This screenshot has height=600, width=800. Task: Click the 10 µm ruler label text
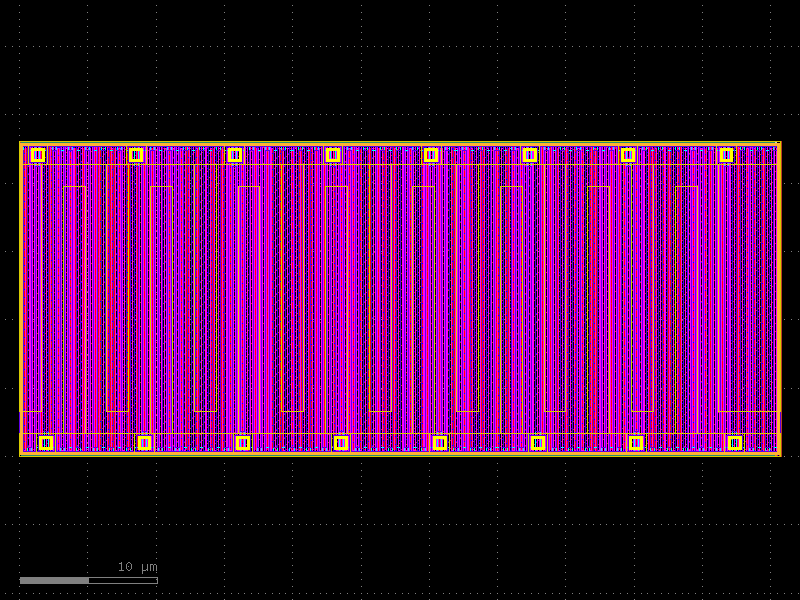pyautogui.click(x=136, y=567)
